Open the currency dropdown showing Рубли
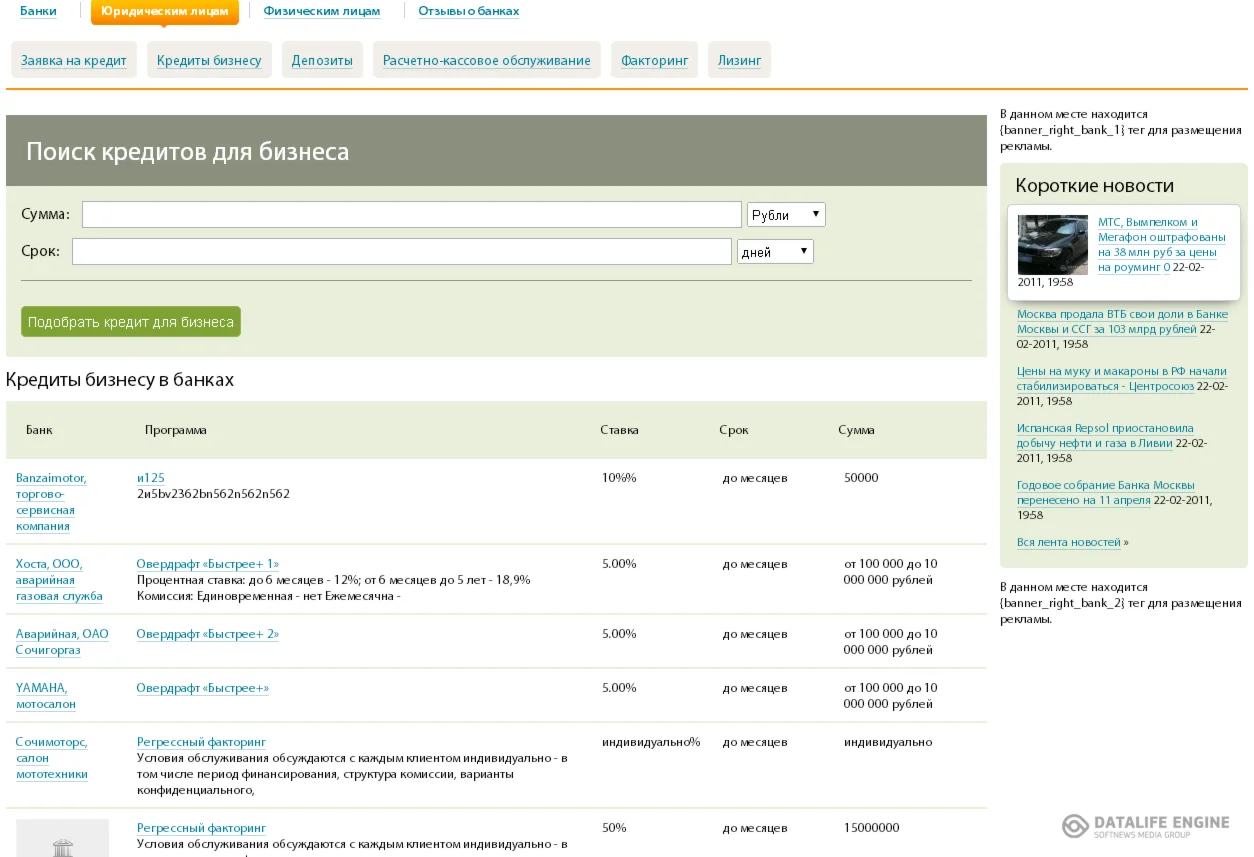 pyautogui.click(x=786, y=215)
